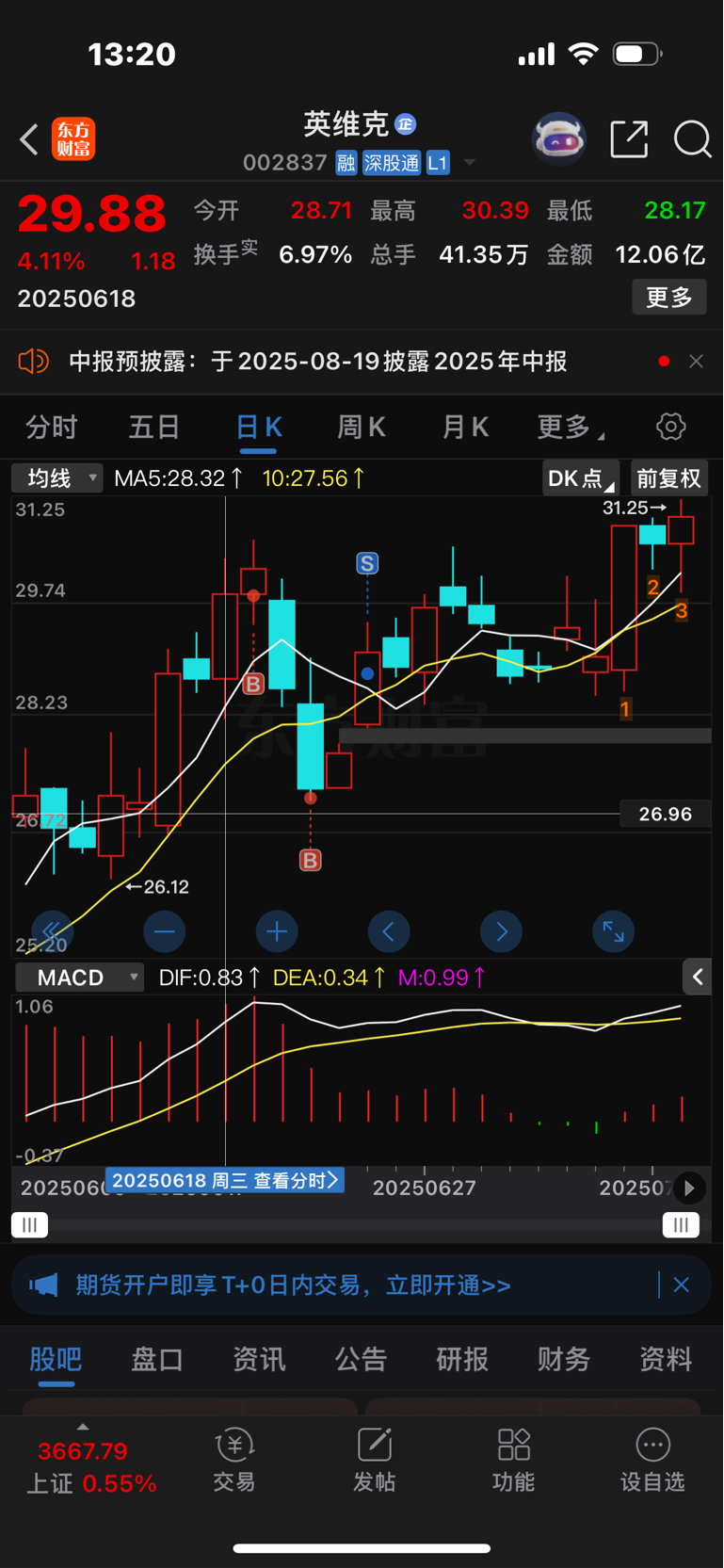Expand the 更多 chart period dropdown
724x1568 pixels.
coord(571,428)
